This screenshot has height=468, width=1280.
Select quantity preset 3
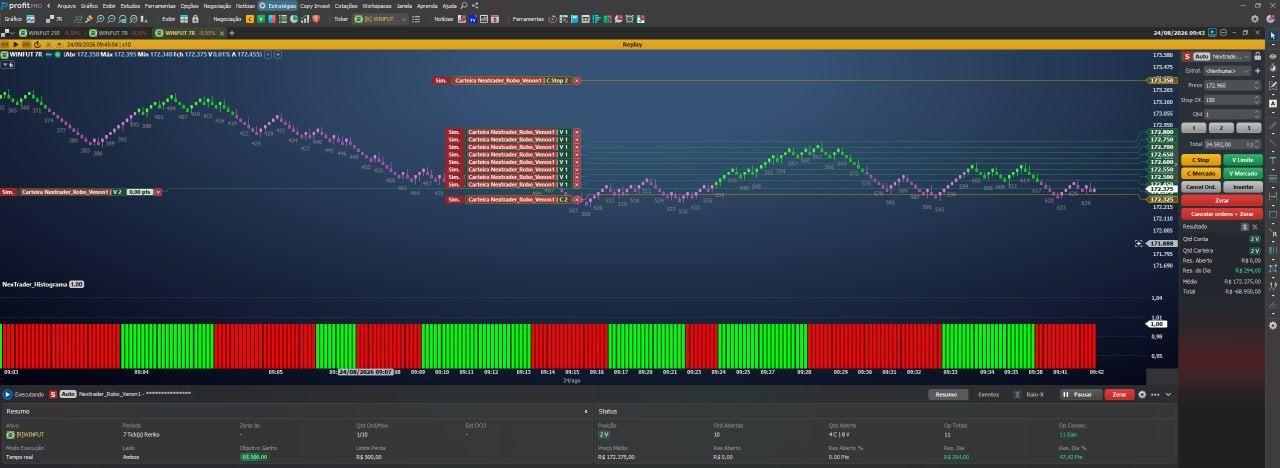tap(1248, 128)
